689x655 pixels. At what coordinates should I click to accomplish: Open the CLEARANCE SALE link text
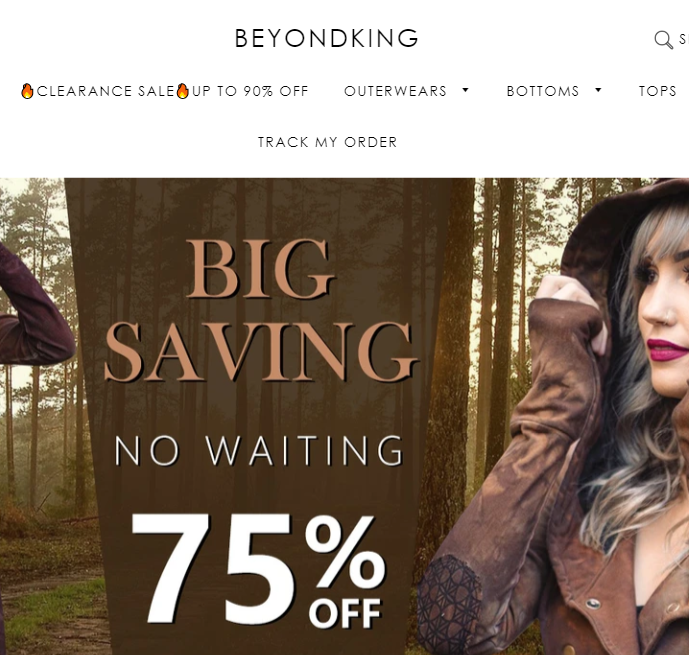(x=105, y=91)
